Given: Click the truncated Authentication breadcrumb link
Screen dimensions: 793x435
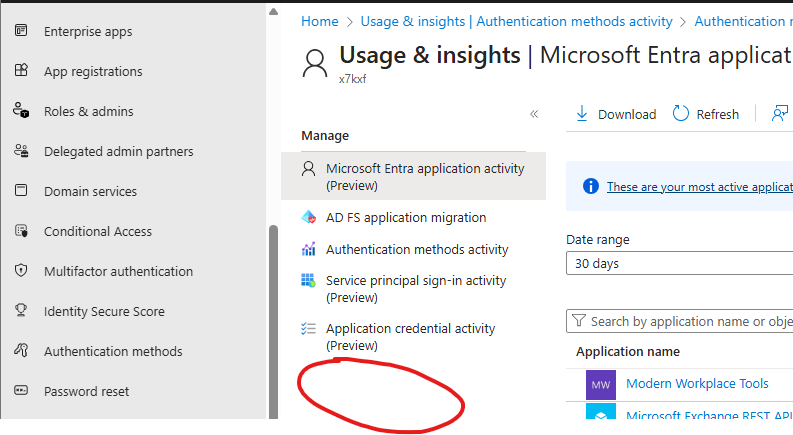Looking at the screenshot, I should tap(743, 21).
